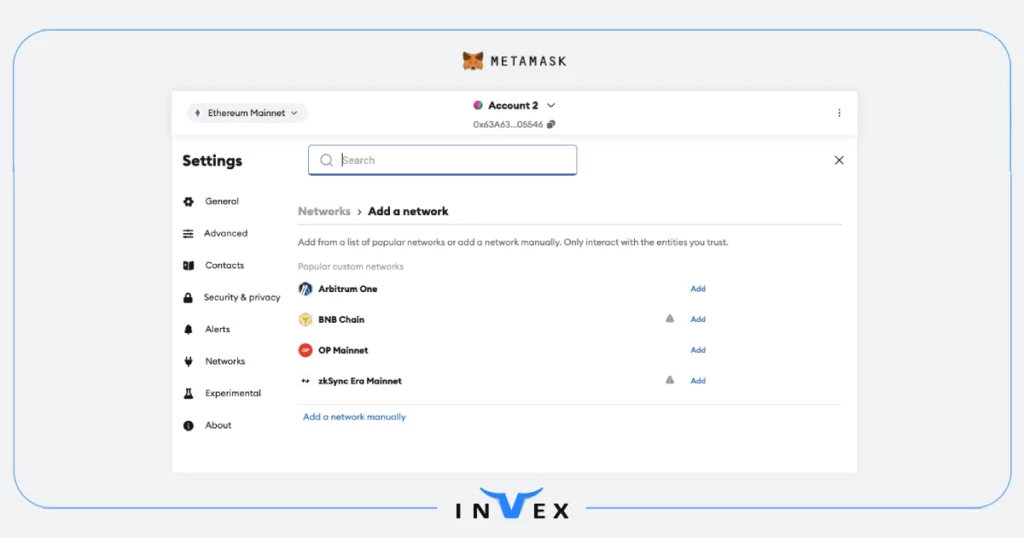The width and height of the screenshot is (1024, 538).
Task: Open Advanced settings
Action: click(225, 233)
